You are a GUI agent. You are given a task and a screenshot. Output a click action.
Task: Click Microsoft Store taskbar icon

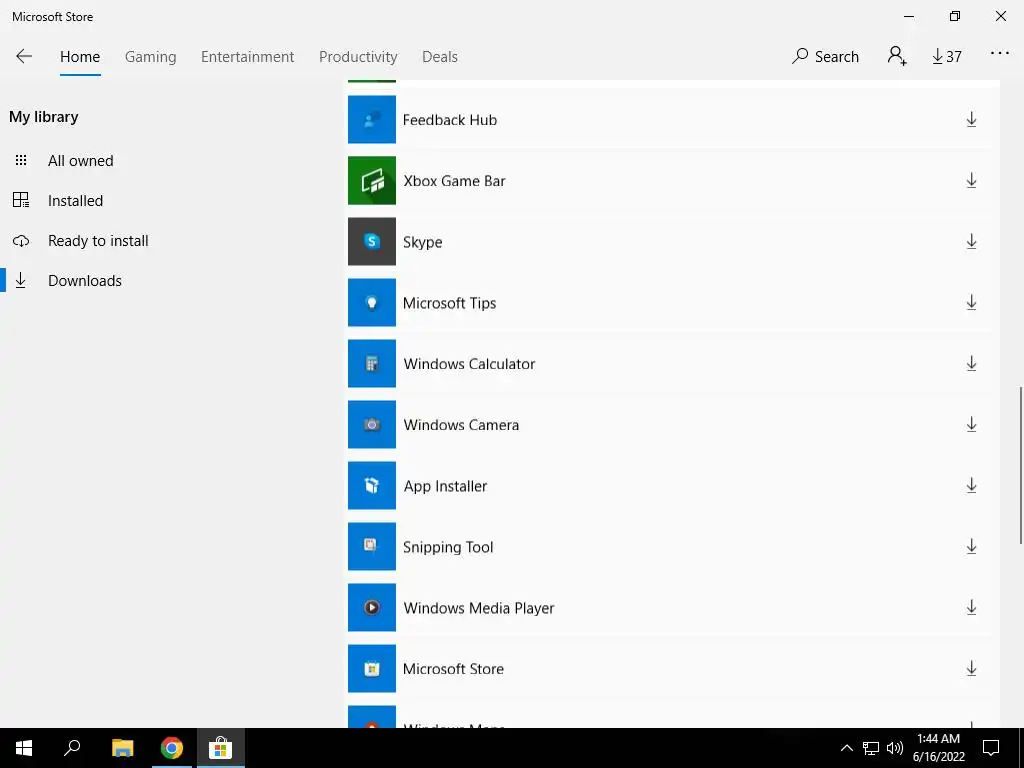pyautogui.click(x=221, y=748)
